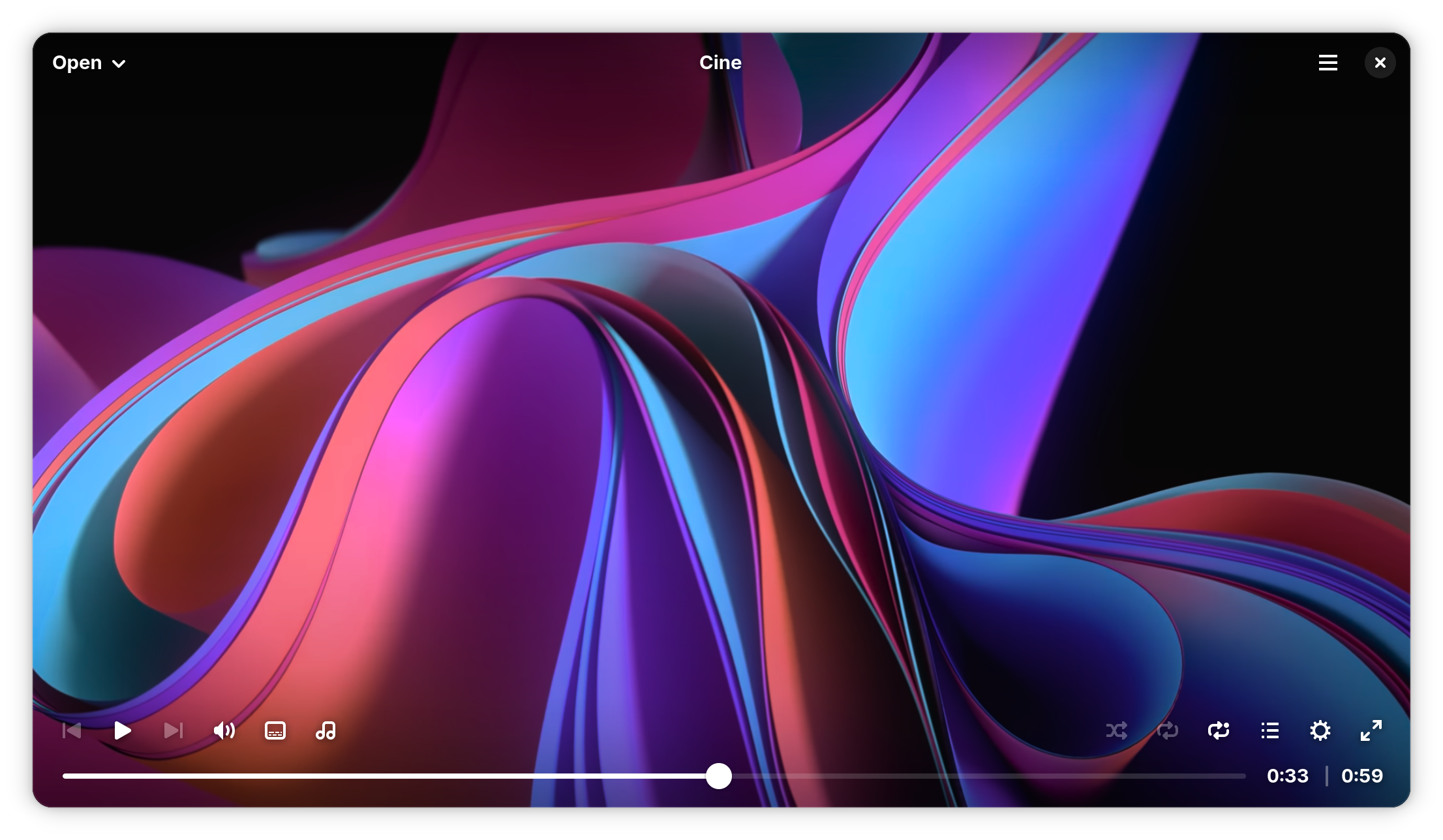Open the hamburger main menu

(x=1328, y=63)
